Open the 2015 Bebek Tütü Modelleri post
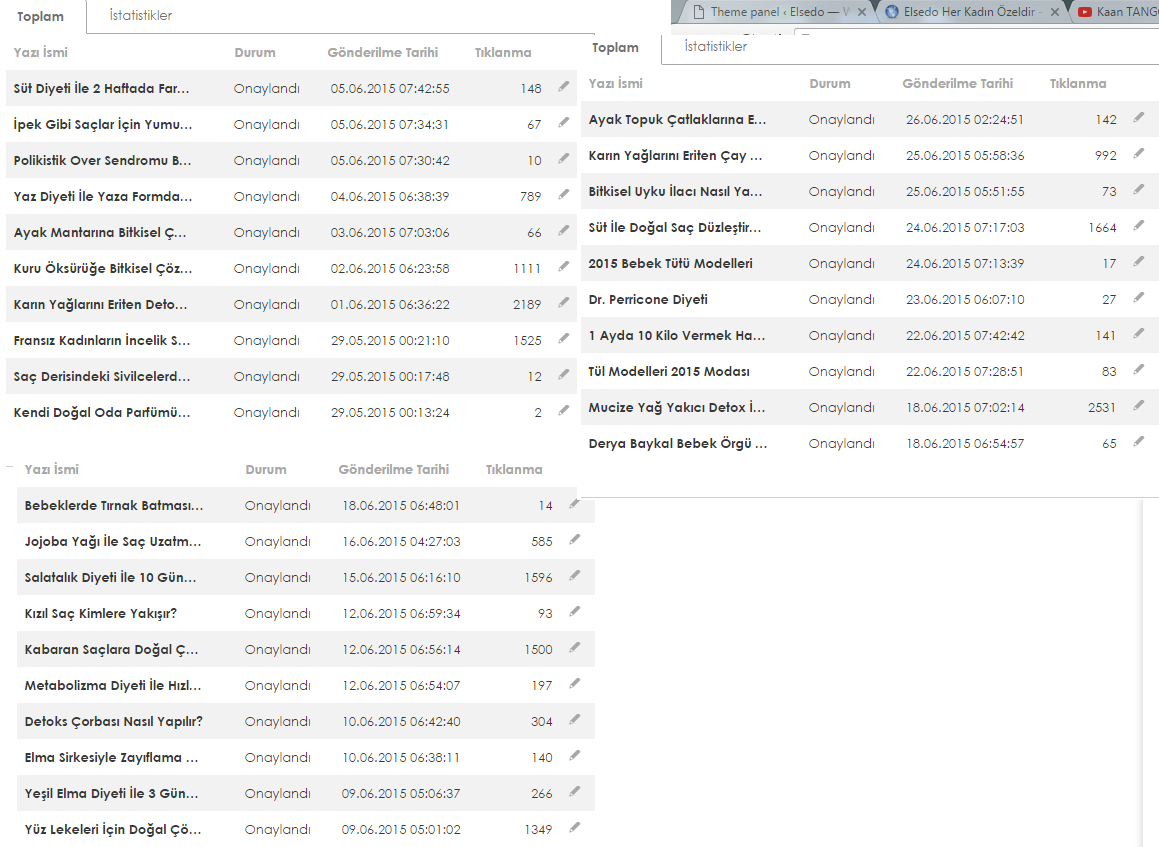Viewport: 1159px width, 847px height. pyautogui.click(x=670, y=263)
